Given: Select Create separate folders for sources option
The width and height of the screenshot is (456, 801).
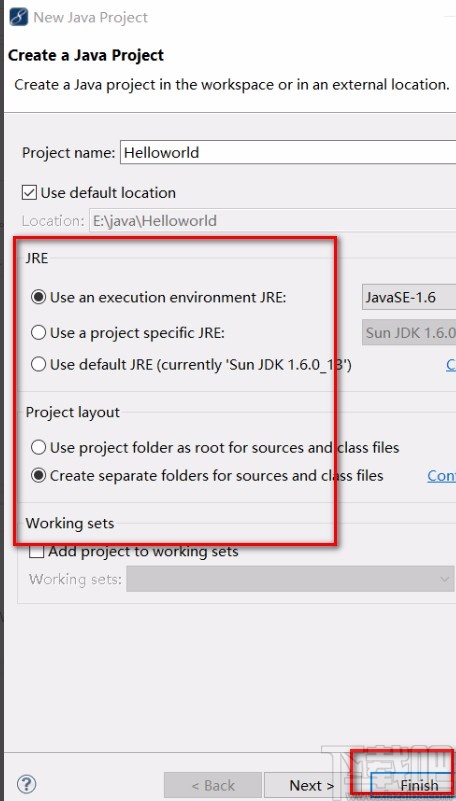Looking at the screenshot, I should coord(38,476).
